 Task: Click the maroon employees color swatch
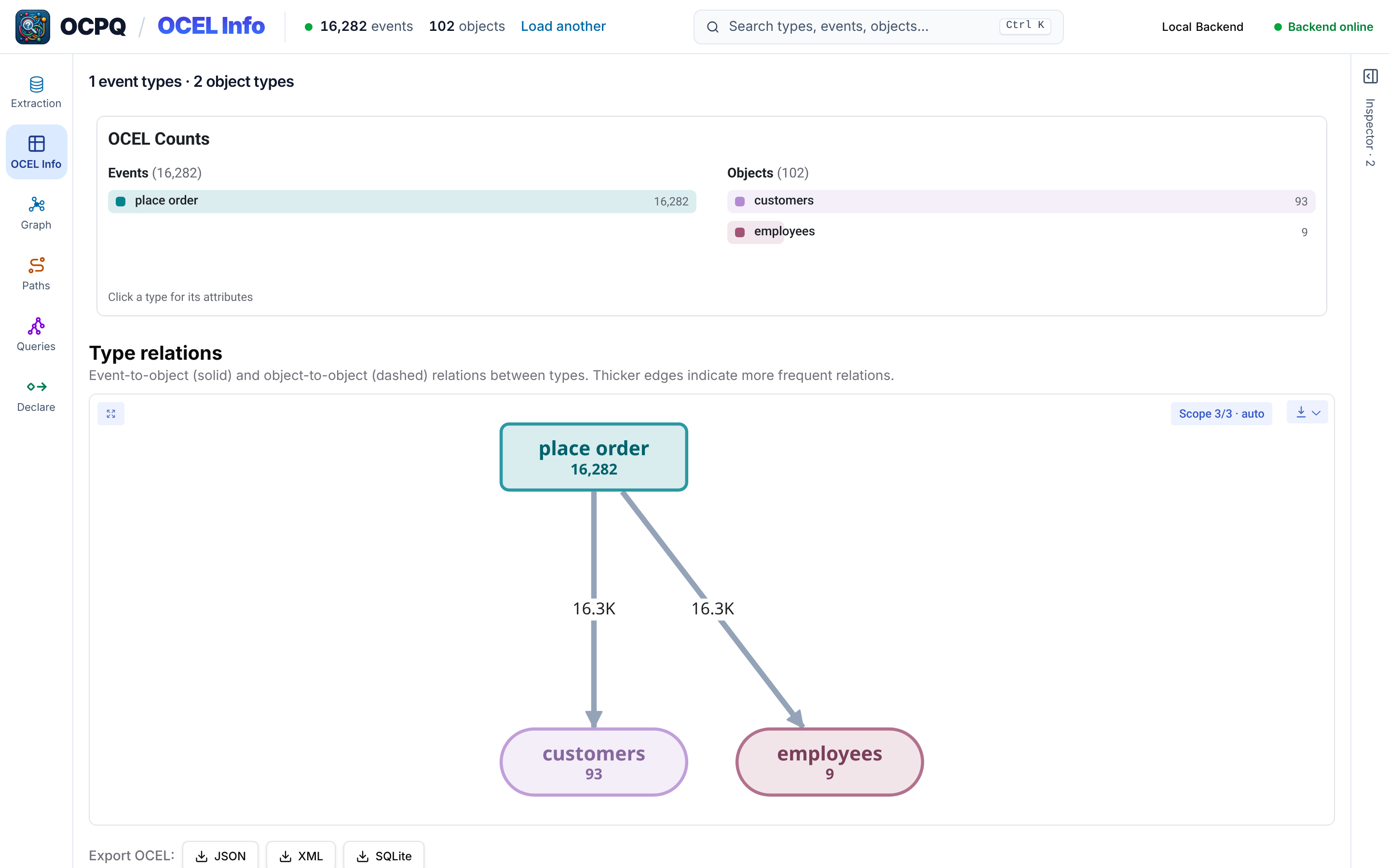point(740,232)
